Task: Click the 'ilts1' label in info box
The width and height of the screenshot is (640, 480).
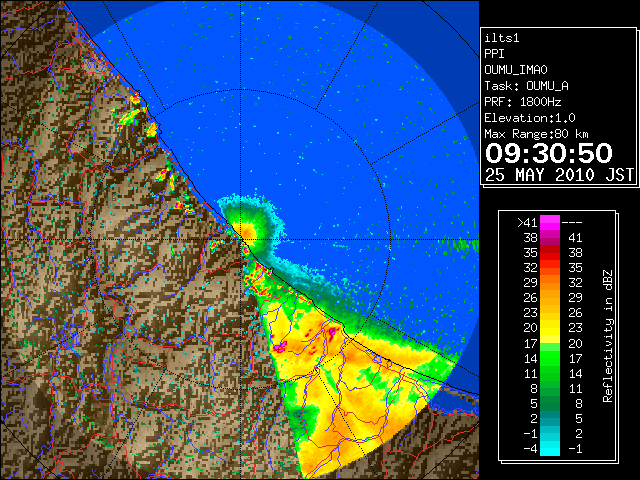Action: click(x=502, y=38)
